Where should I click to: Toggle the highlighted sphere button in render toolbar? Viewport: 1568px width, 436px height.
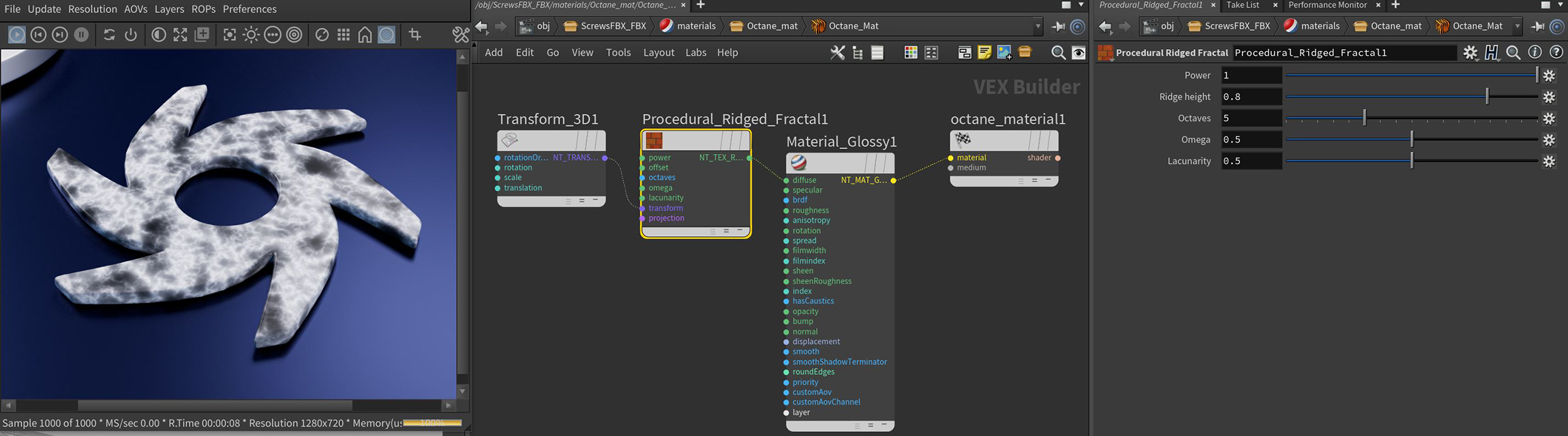tap(387, 34)
